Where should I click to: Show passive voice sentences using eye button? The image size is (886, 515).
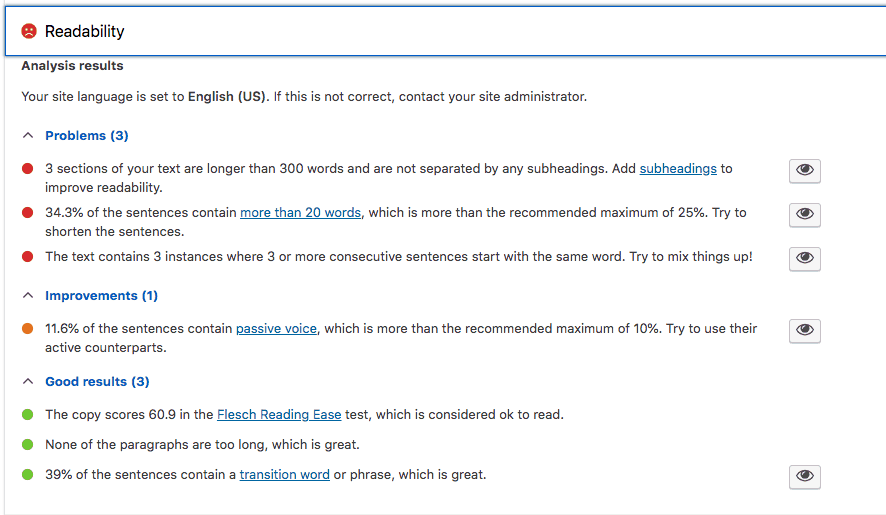point(804,330)
